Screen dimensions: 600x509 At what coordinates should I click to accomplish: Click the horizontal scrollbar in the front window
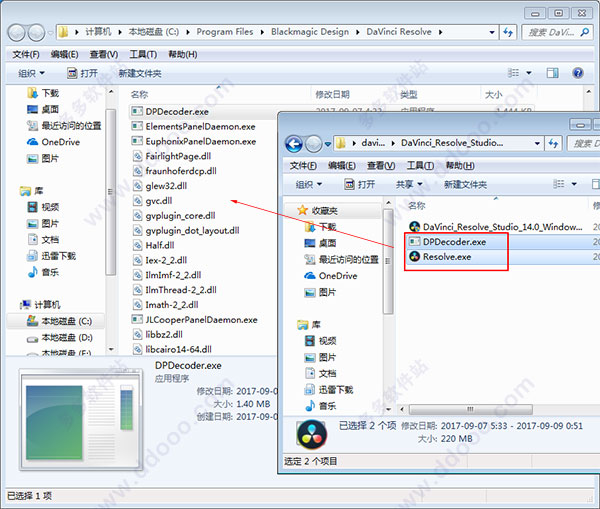(x=470, y=409)
